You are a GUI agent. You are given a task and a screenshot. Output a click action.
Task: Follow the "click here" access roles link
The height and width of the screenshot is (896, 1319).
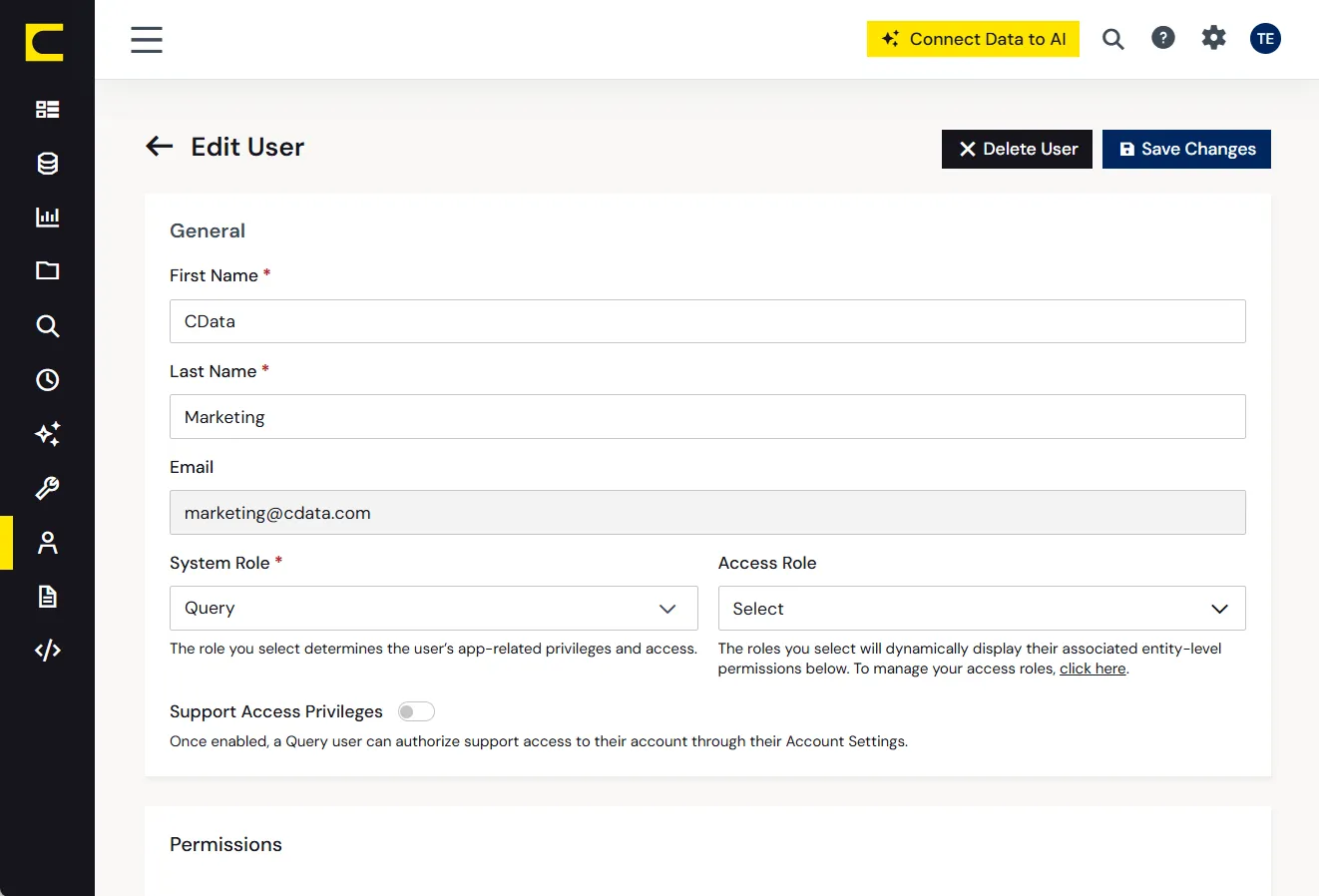pos(1093,669)
